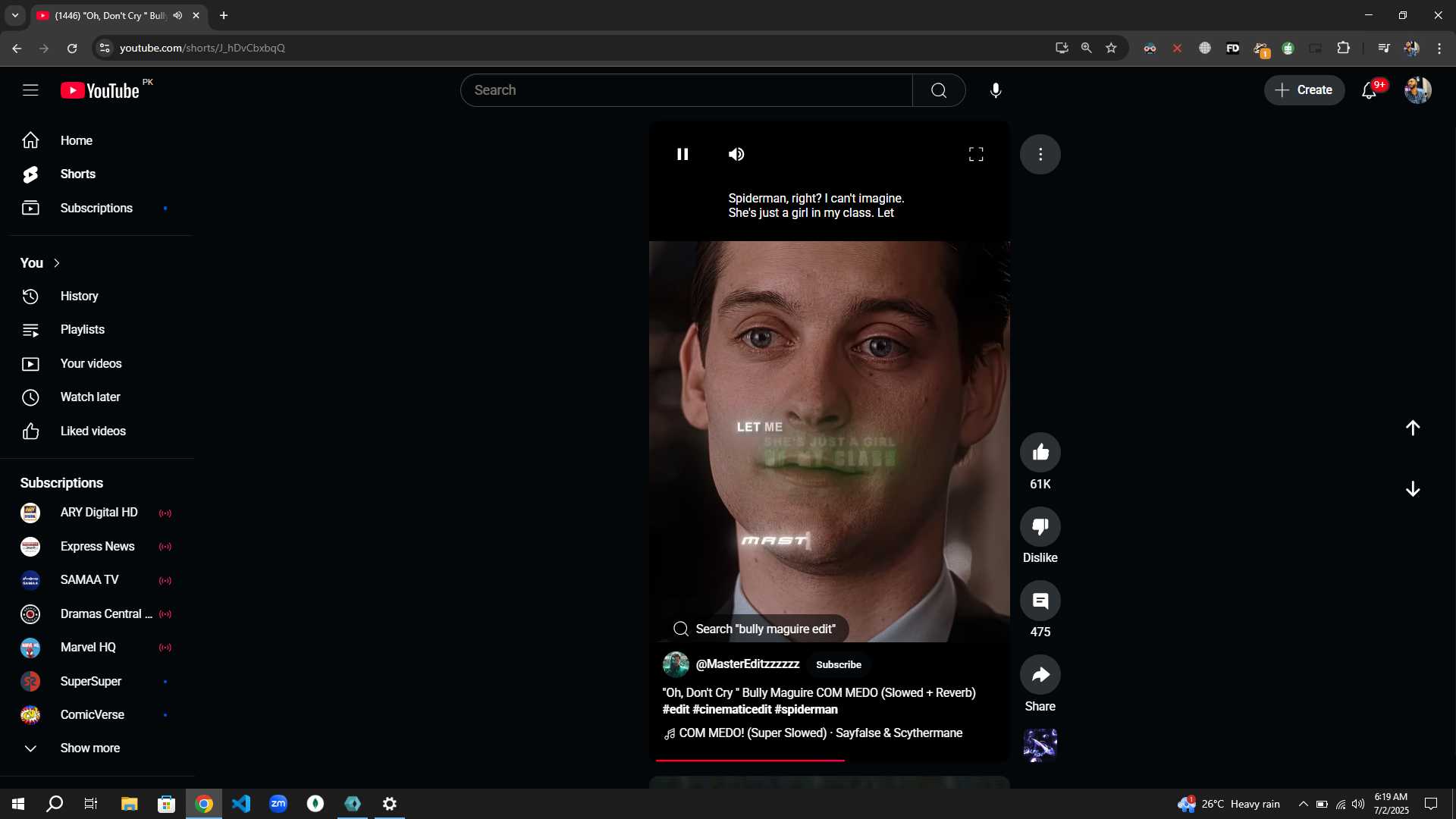1456x819 pixels.
Task: Dislike this short video
Action: pos(1040,526)
